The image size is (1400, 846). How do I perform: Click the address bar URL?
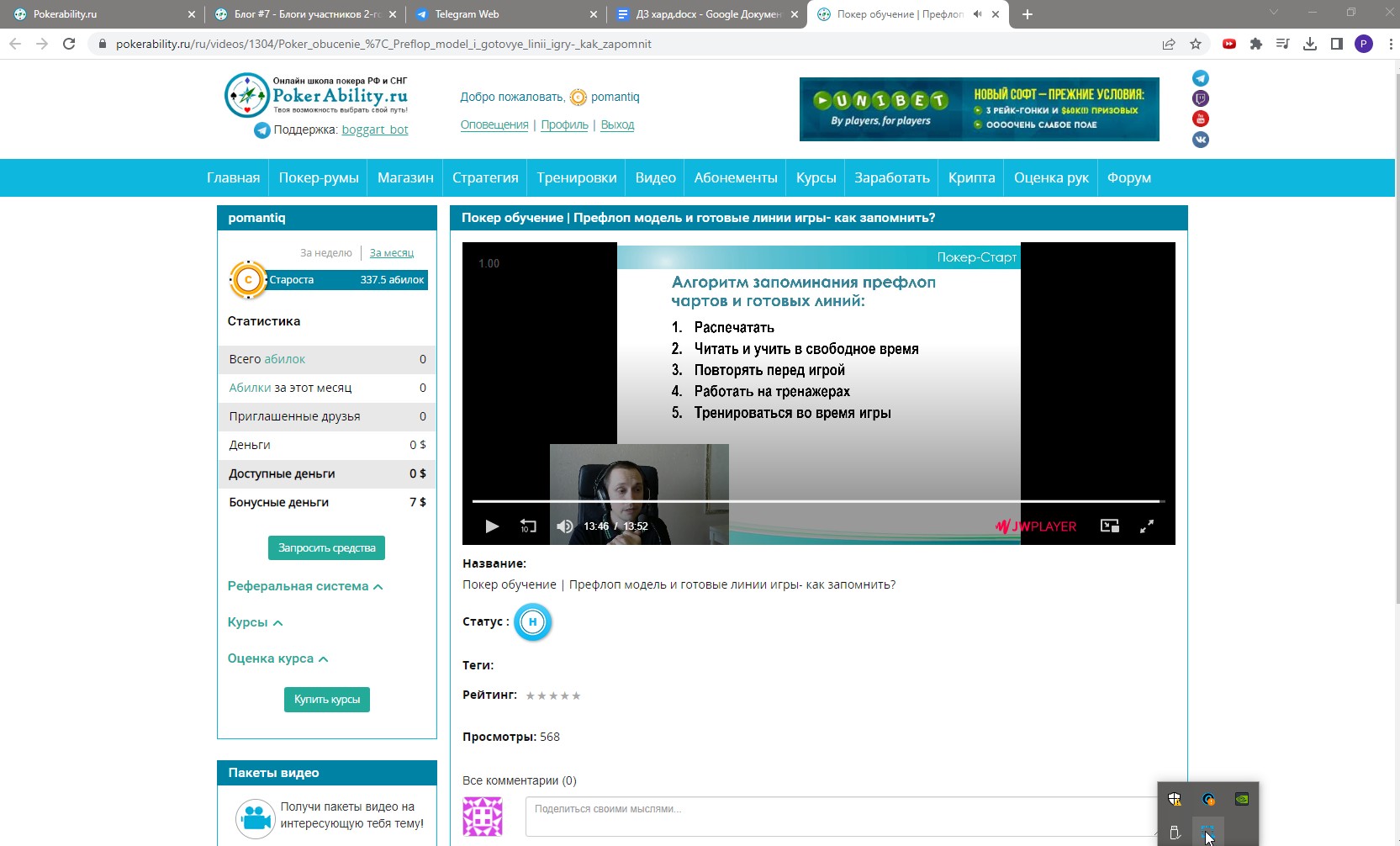[x=383, y=44]
